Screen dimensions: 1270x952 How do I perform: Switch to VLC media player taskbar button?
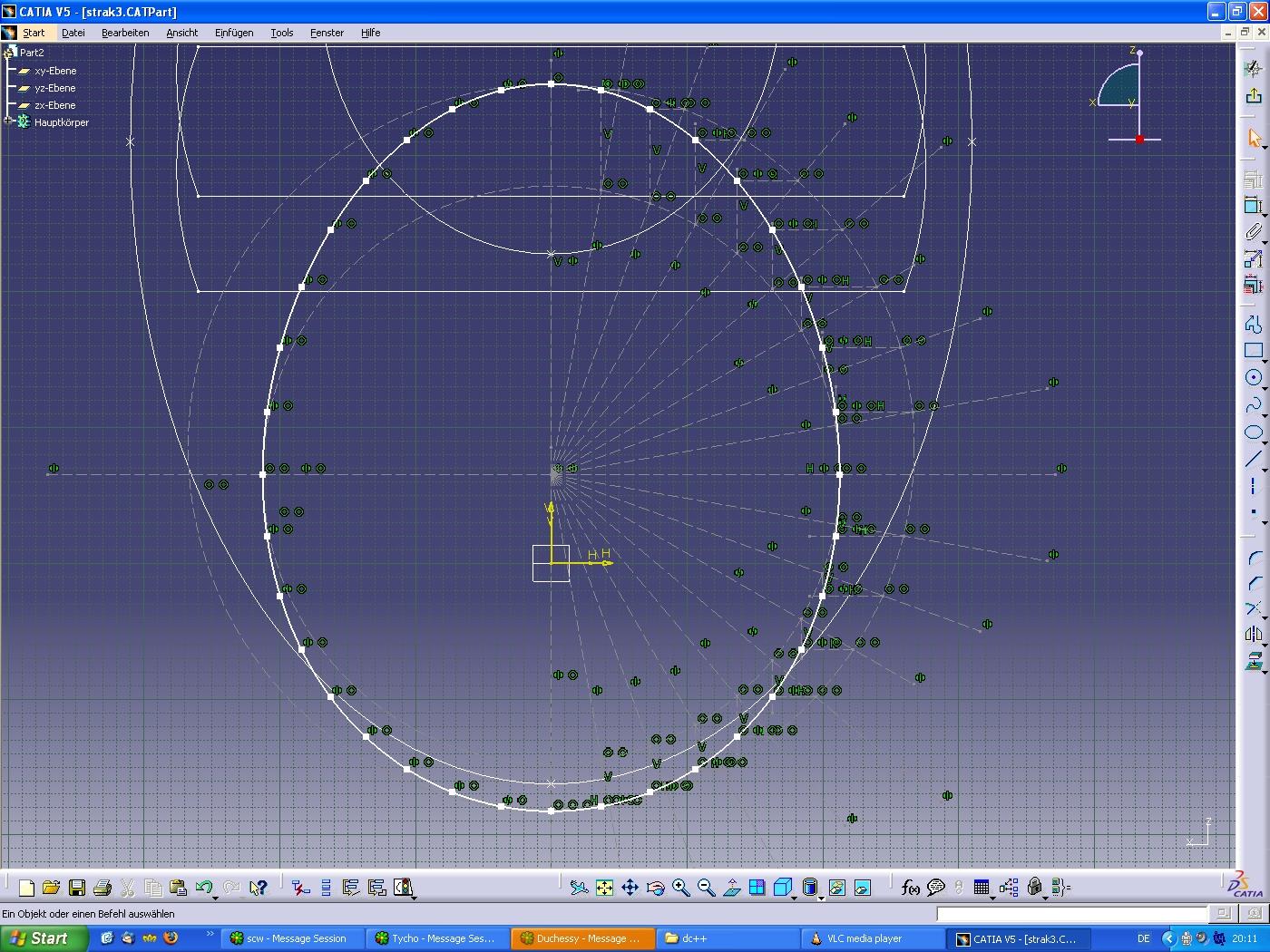pos(872,938)
